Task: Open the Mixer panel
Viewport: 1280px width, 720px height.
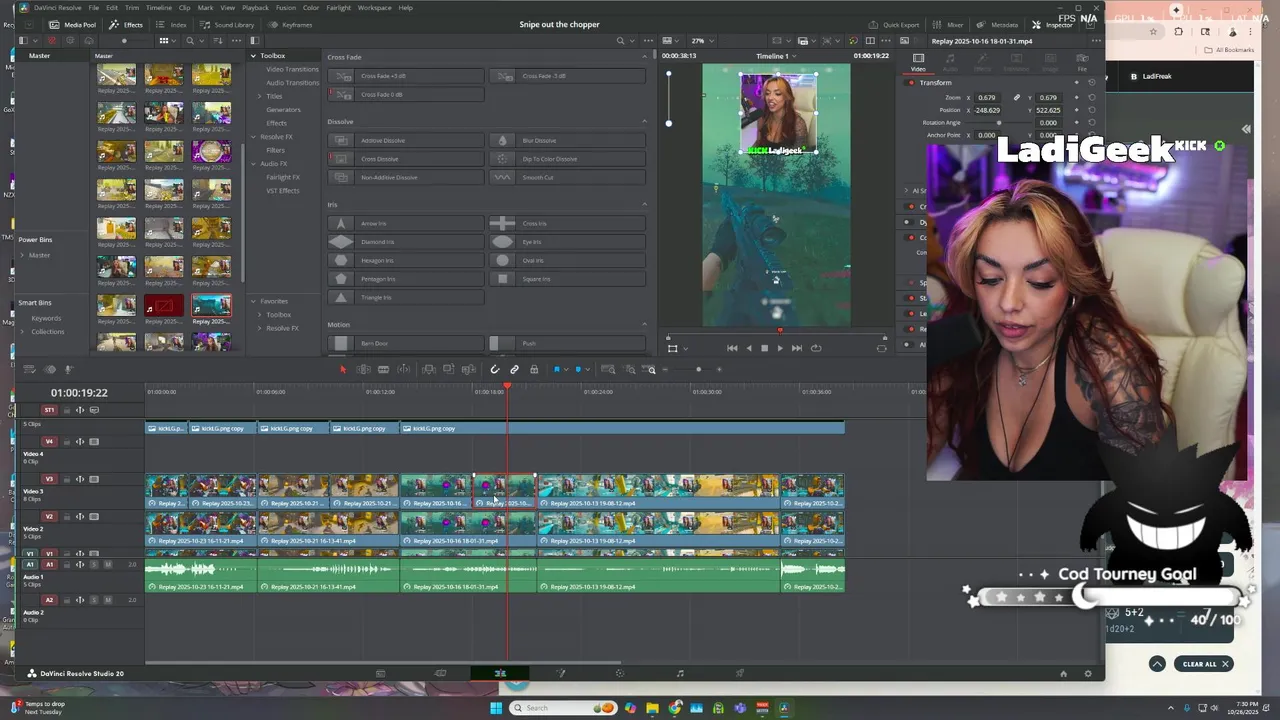Action: click(x=949, y=24)
